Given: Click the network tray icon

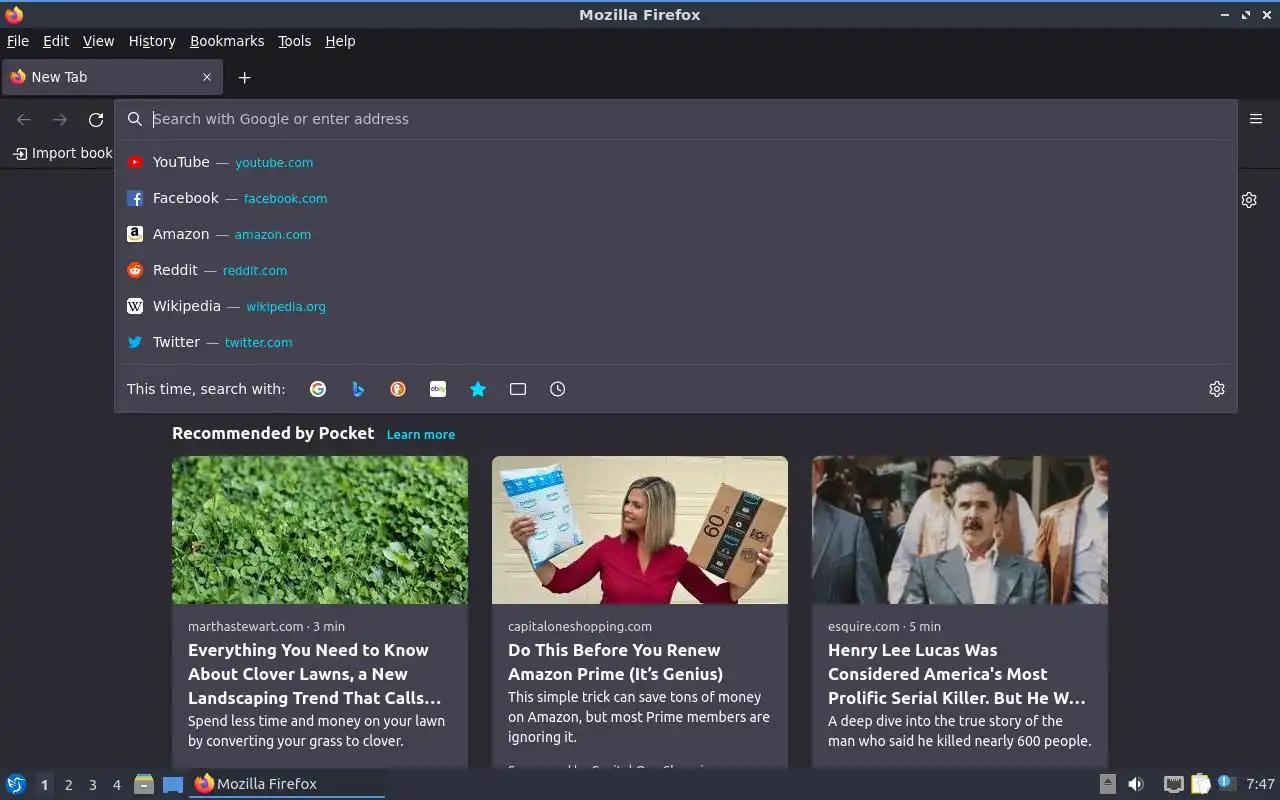Looking at the screenshot, I should click(x=1174, y=784).
